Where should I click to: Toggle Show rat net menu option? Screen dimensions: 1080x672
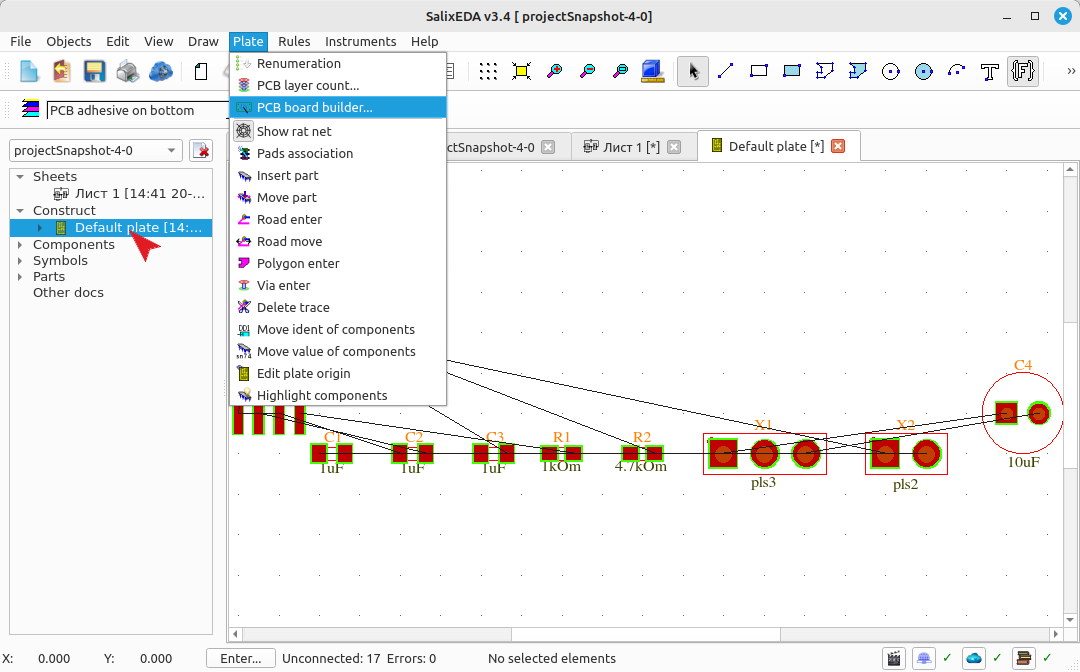[x=338, y=131]
